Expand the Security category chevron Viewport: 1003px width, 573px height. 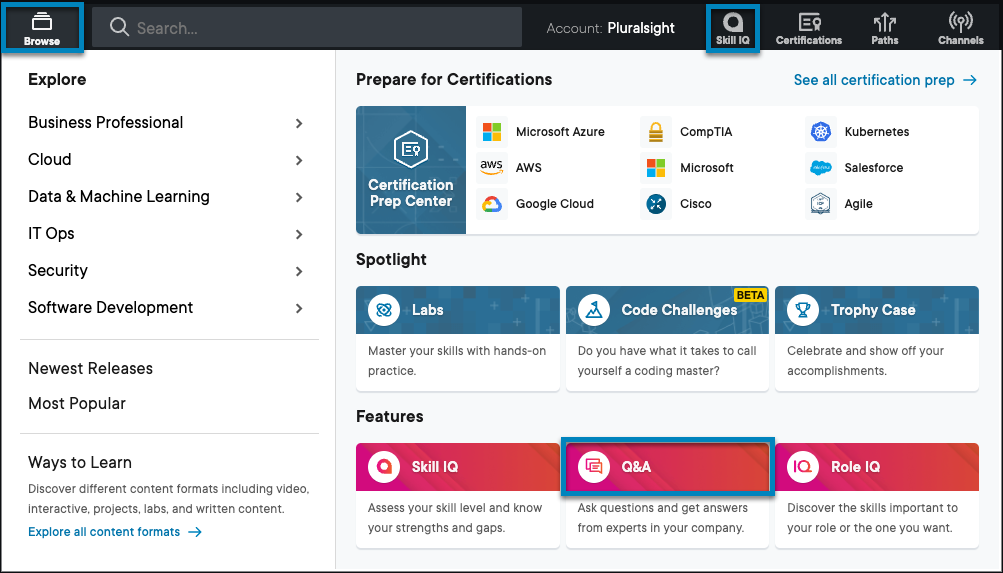click(x=299, y=272)
